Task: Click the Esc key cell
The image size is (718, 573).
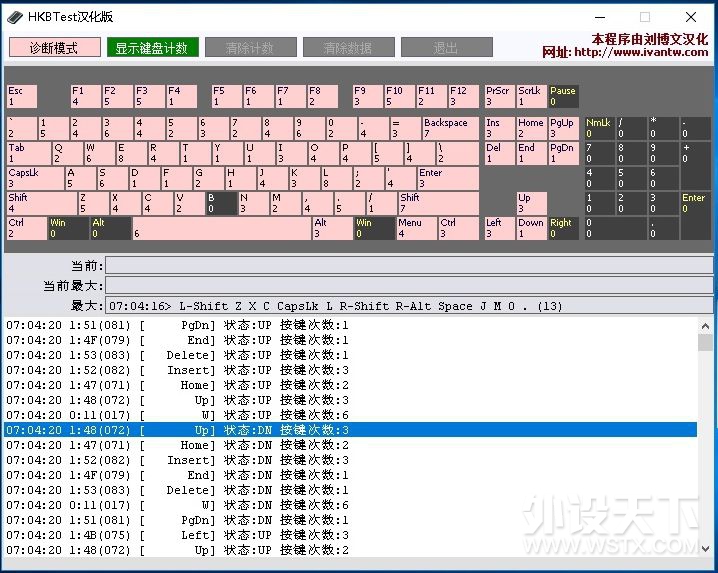Action: coord(22,96)
